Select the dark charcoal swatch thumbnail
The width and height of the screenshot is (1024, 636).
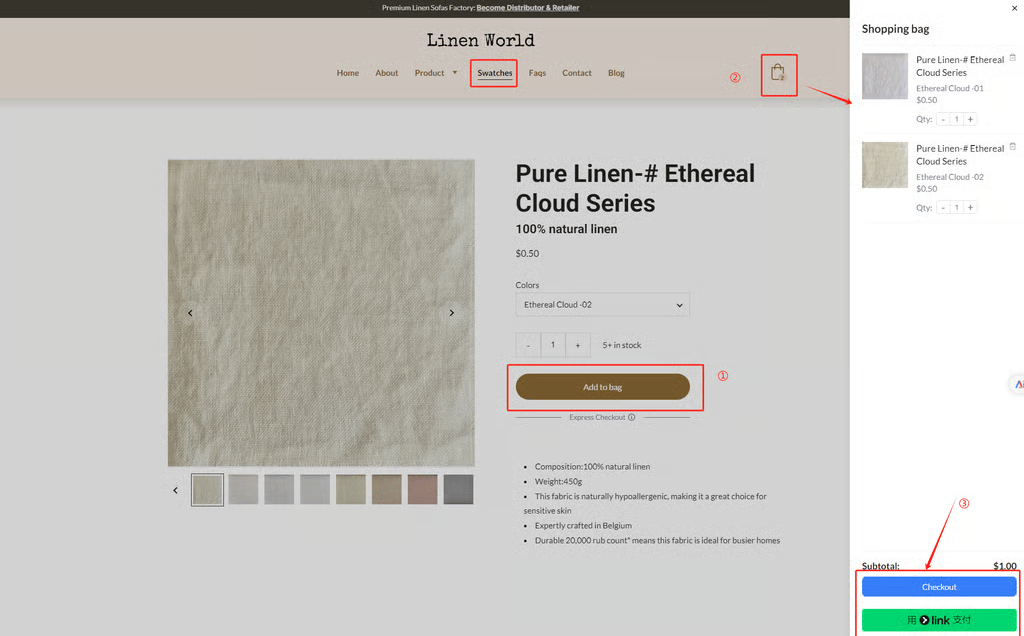click(x=458, y=490)
